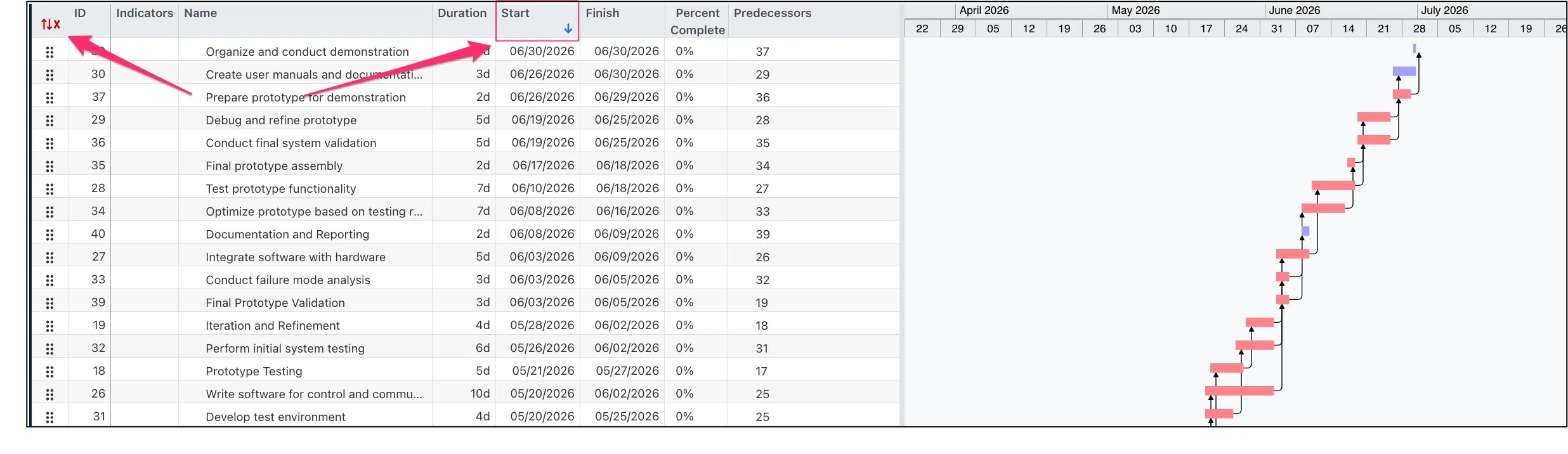Click predecessor 19 of Final Prototype Validation
The width and height of the screenshot is (1568, 454).
click(x=762, y=303)
